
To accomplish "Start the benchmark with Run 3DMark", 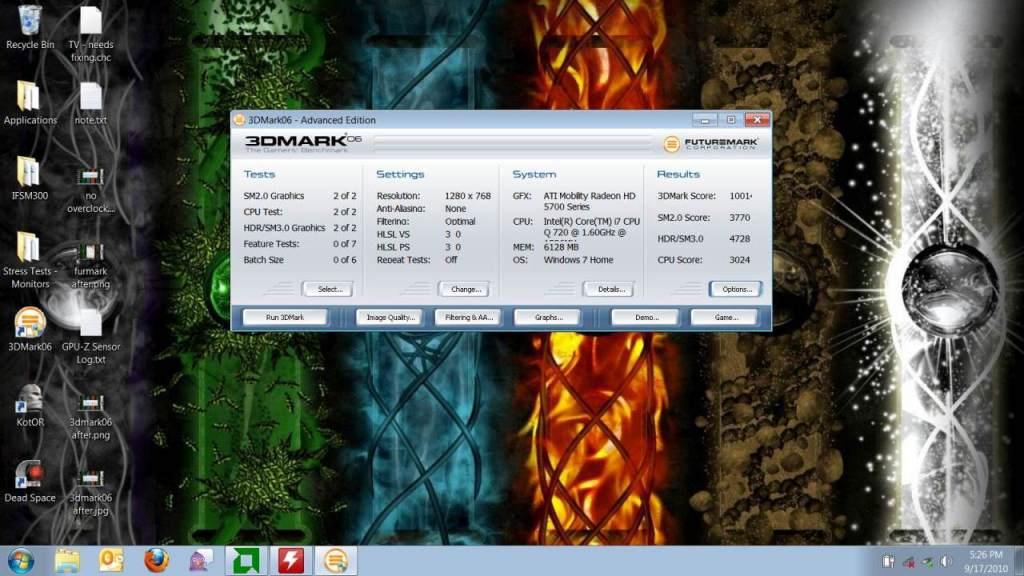I will click(x=285, y=317).
